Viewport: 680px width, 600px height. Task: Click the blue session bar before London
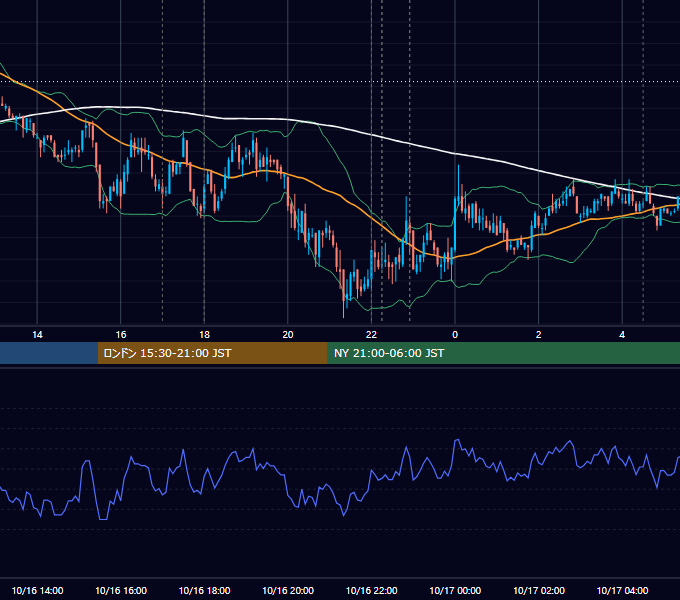tap(49, 353)
